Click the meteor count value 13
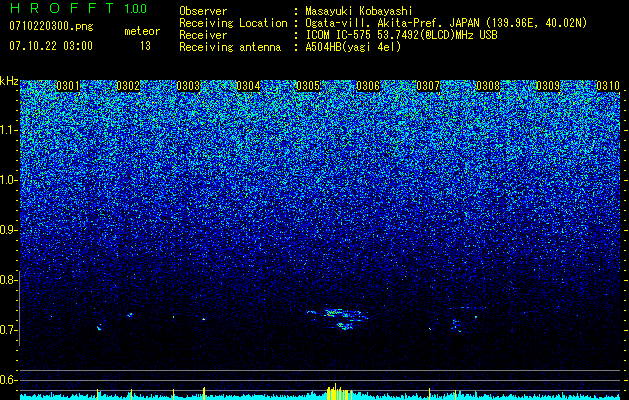 (145, 46)
